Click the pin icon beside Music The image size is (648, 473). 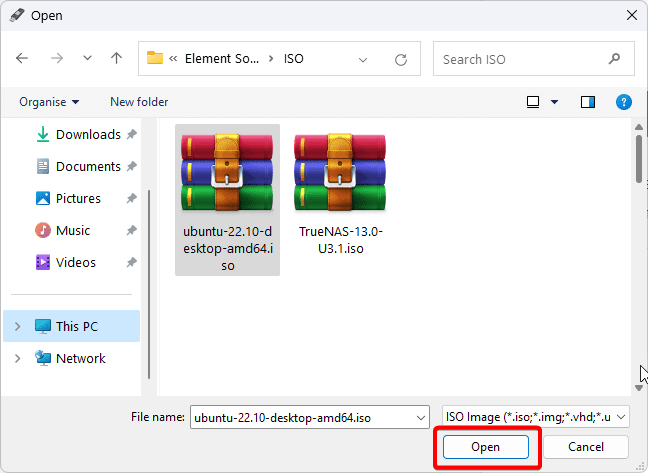(x=131, y=230)
